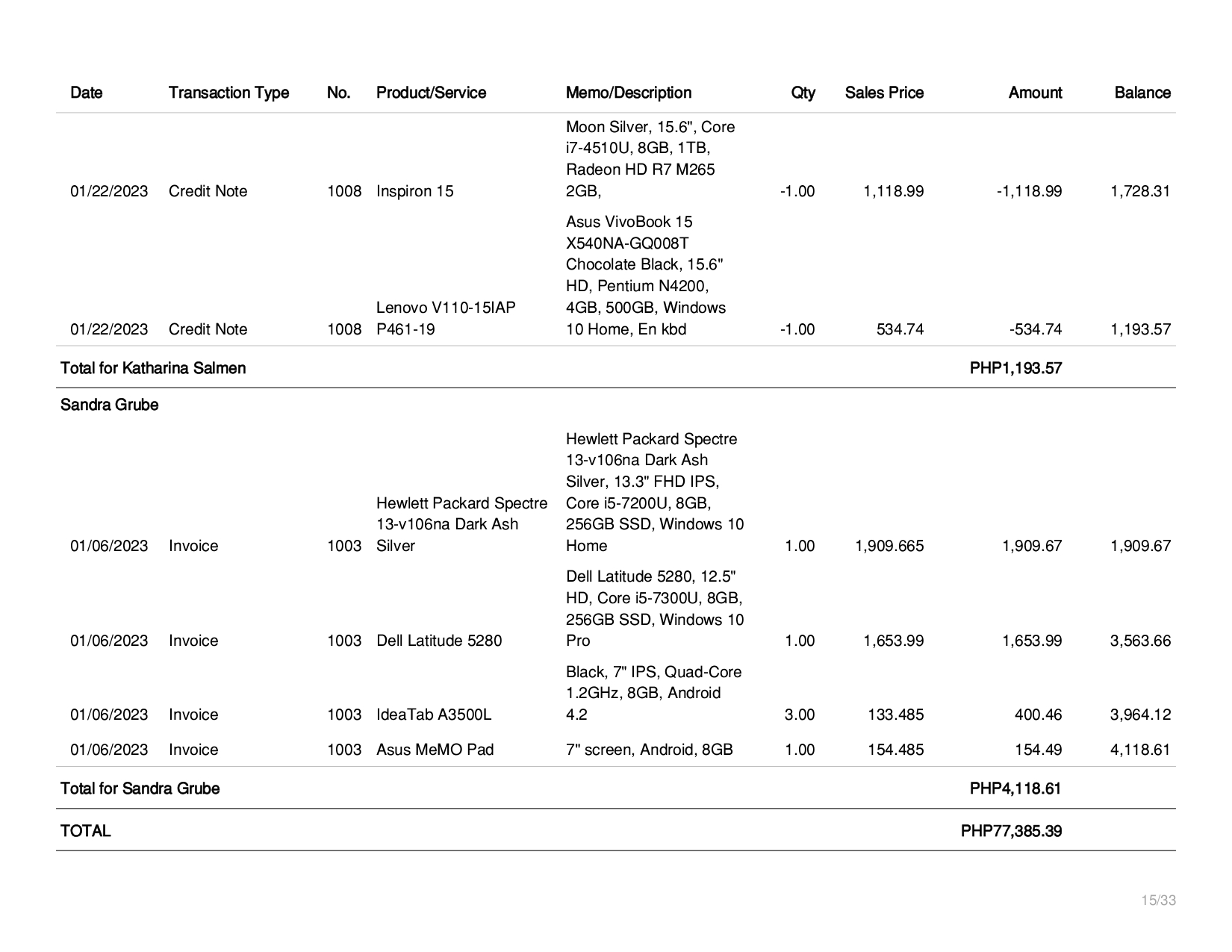Click the Date column header
Screen dimensions: 1232x952
coord(87,93)
